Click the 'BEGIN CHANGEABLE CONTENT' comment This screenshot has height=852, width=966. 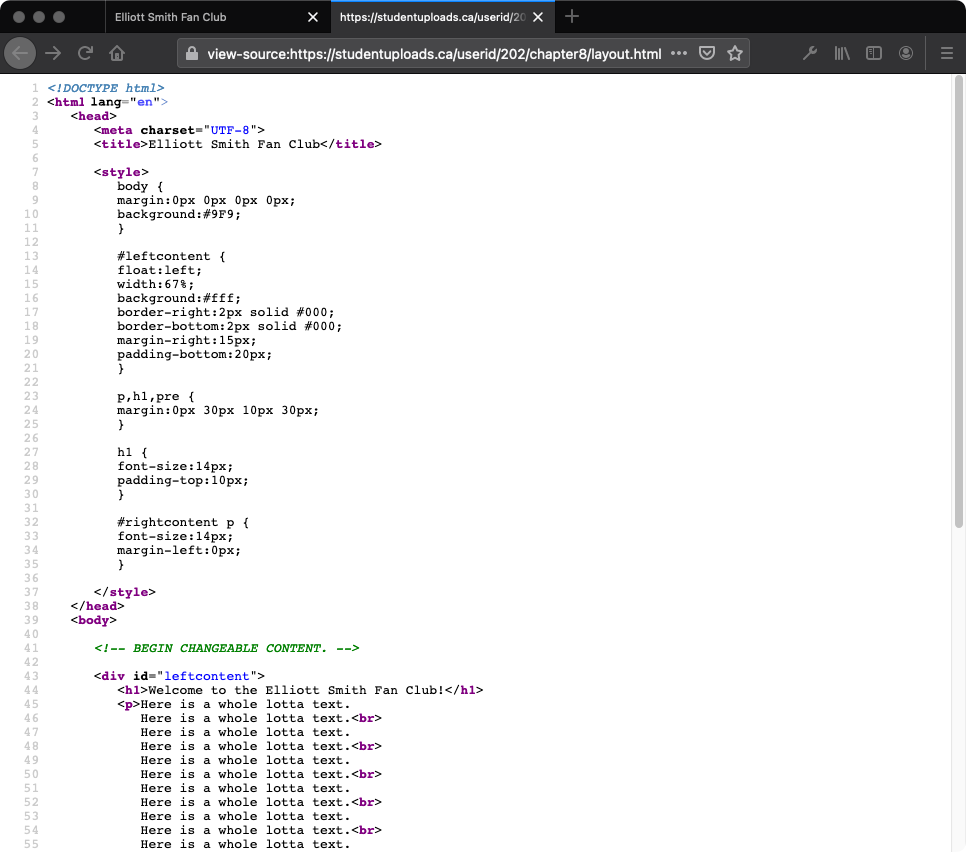(x=227, y=648)
